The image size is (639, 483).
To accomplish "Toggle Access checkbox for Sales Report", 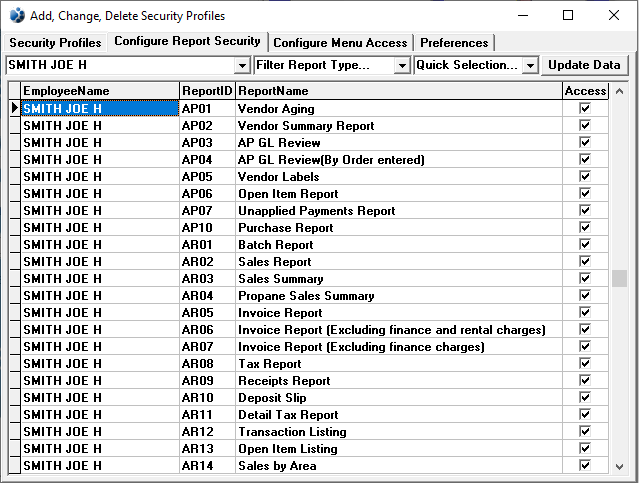I will (x=585, y=261).
